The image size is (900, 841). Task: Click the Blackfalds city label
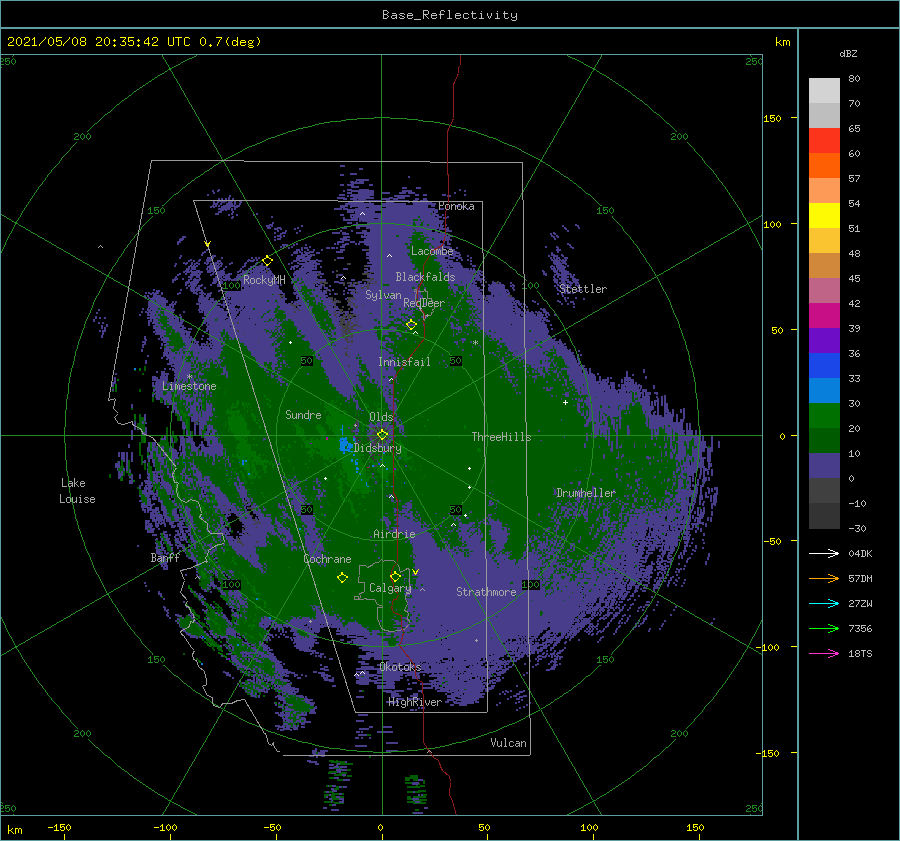[x=425, y=277]
